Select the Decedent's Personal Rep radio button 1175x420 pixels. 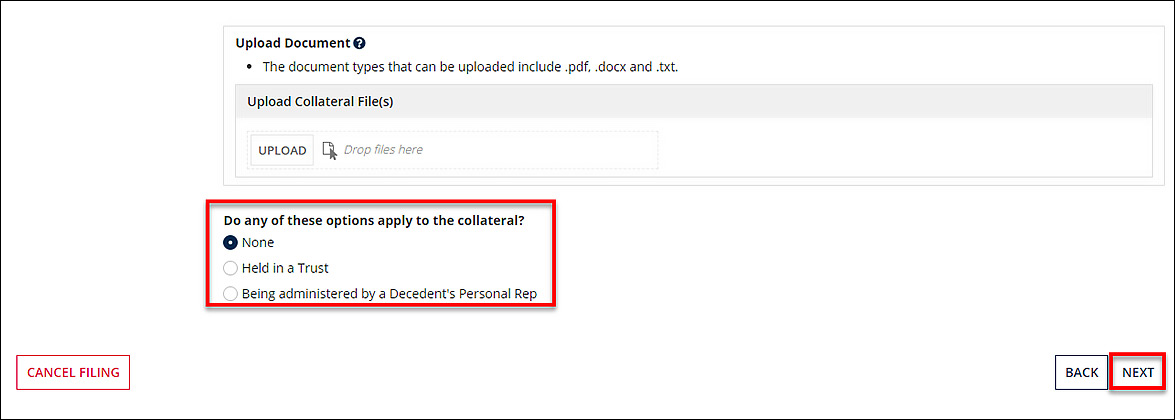(231, 294)
